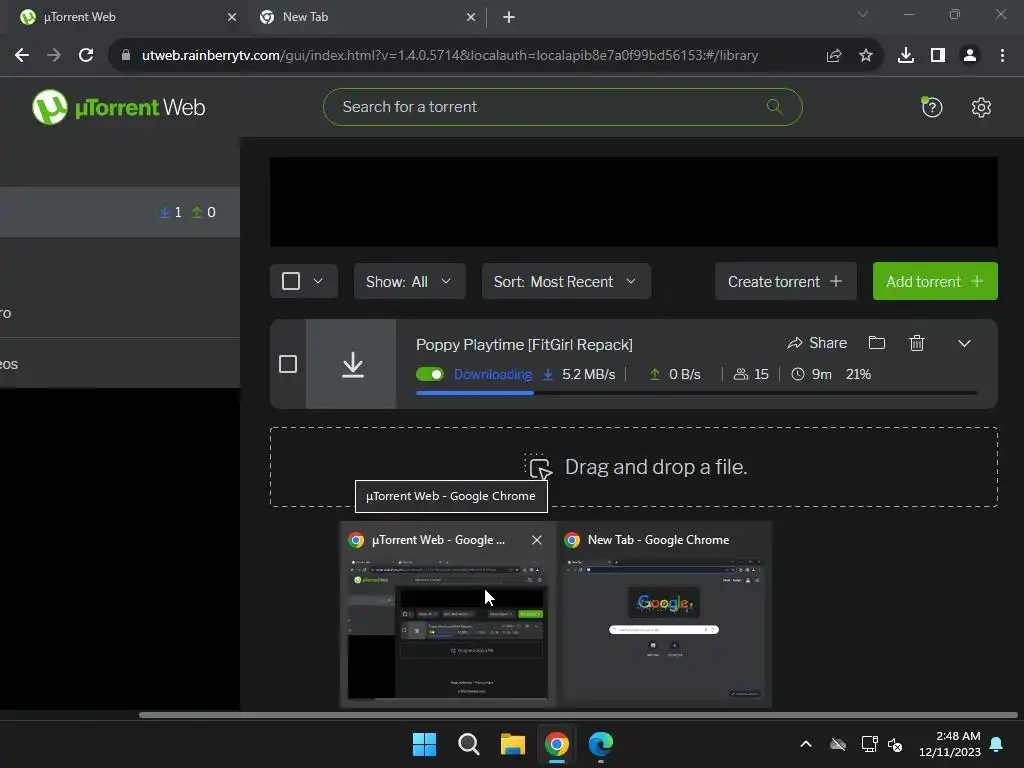Open the Sort: Most Recent dropdown
This screenshot has height=768, width=1024.
pyautogui.click(x=566, y=281)
